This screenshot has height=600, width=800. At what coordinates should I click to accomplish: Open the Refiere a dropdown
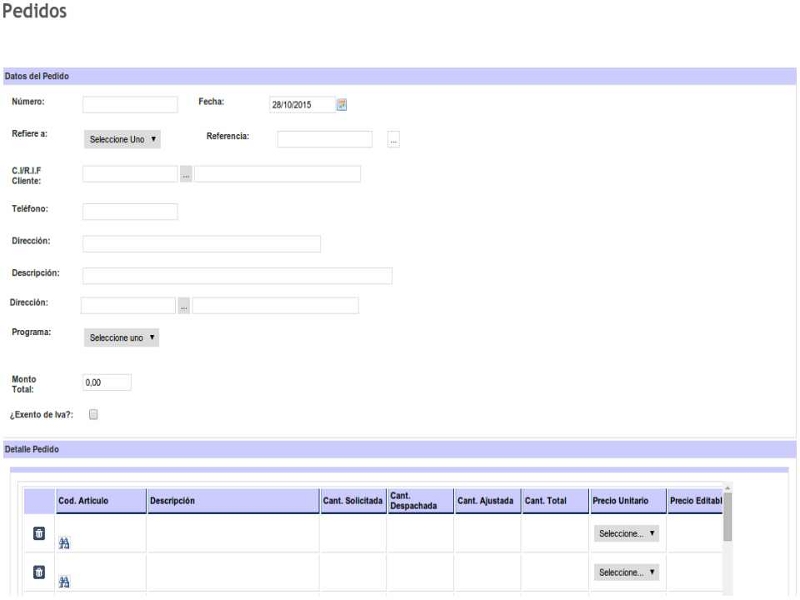pos(123,139)
